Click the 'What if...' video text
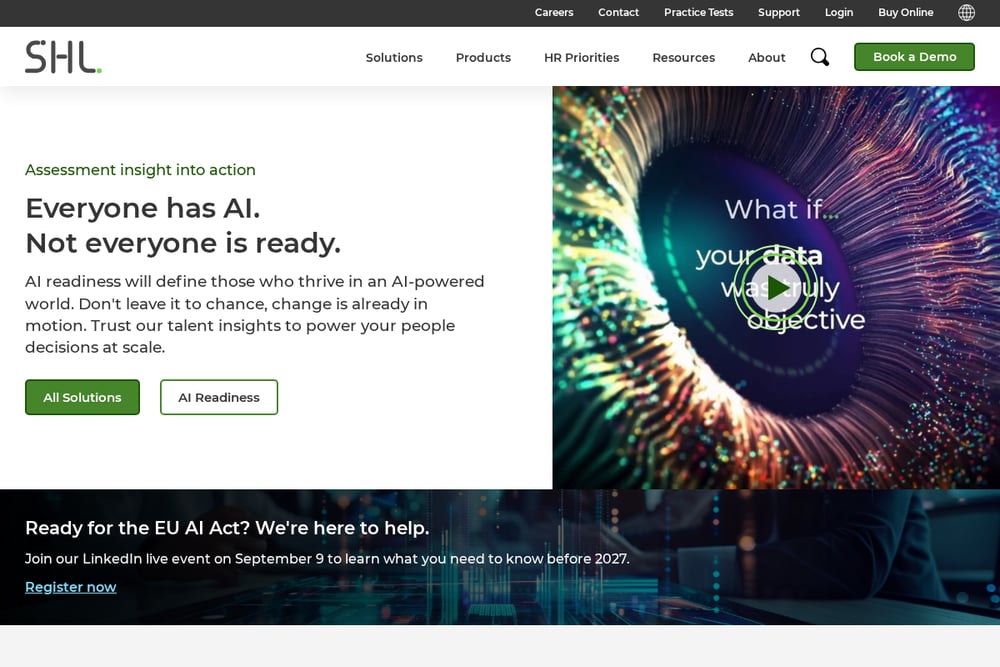 click(x=781, y=209)
